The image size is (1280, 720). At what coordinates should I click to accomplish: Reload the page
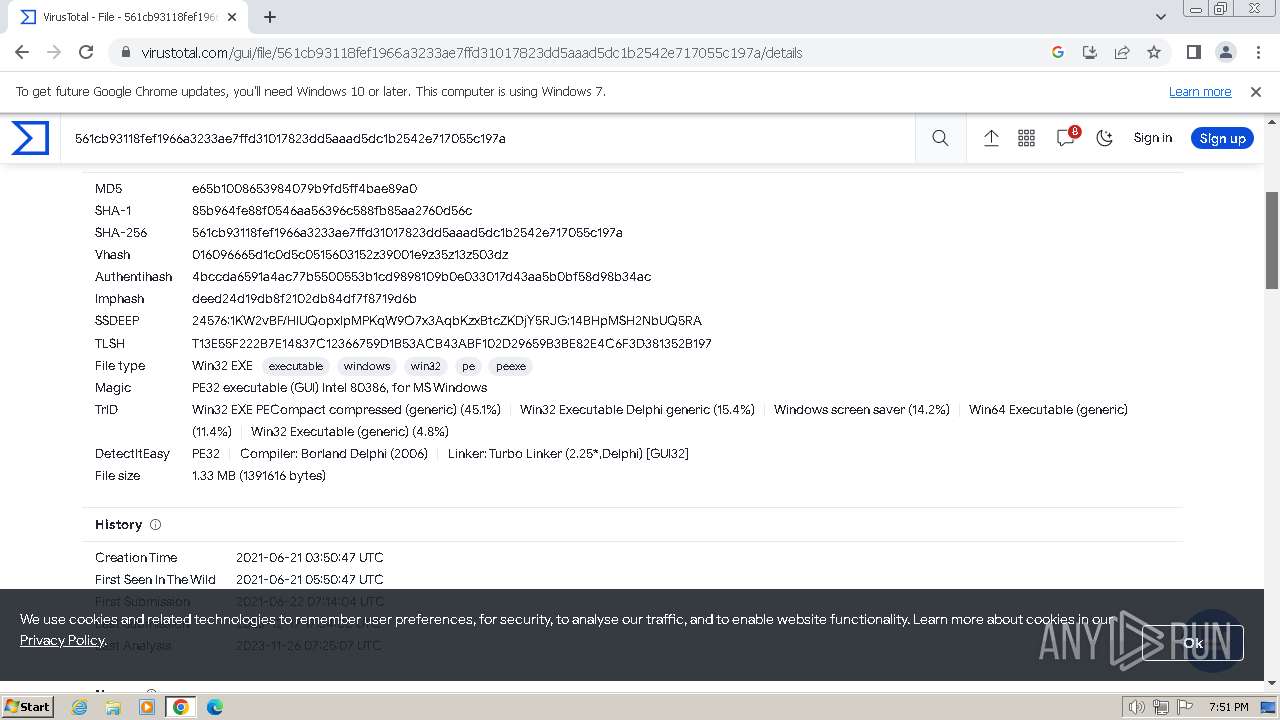pos(86,52)
